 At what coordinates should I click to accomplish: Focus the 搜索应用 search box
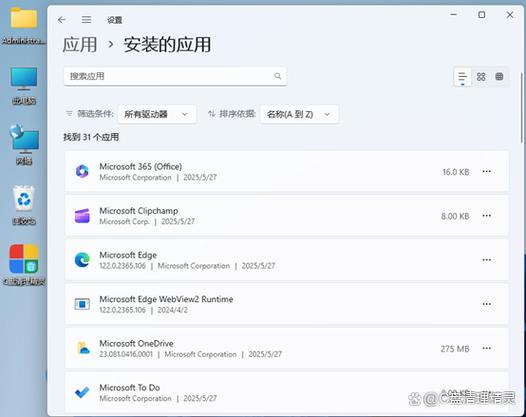click(x=175, y=76)
